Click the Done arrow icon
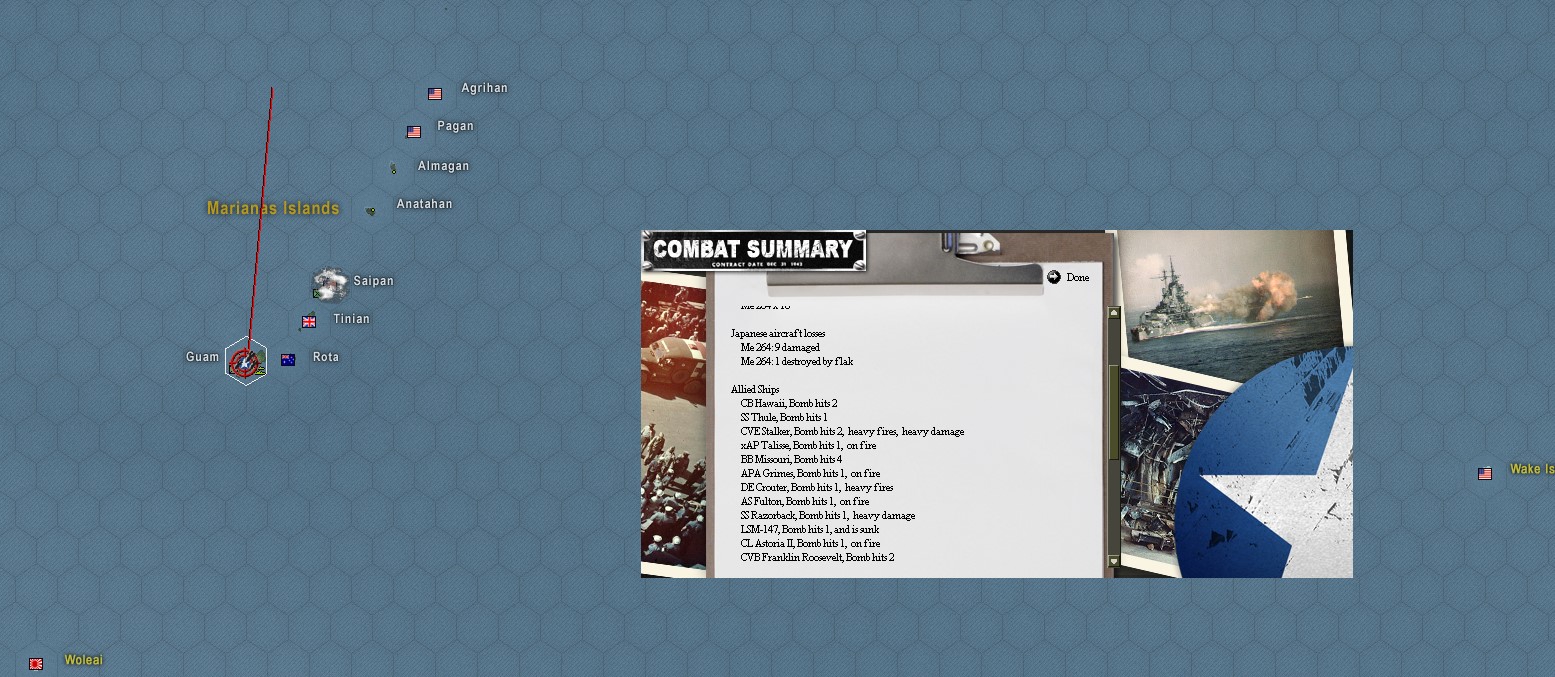 point(1054,277)
